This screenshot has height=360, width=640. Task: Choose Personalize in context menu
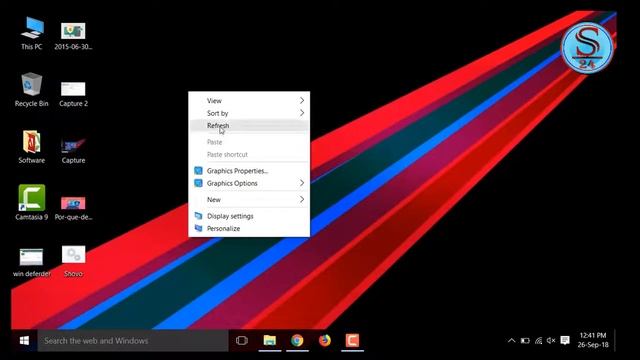point(249,229)
